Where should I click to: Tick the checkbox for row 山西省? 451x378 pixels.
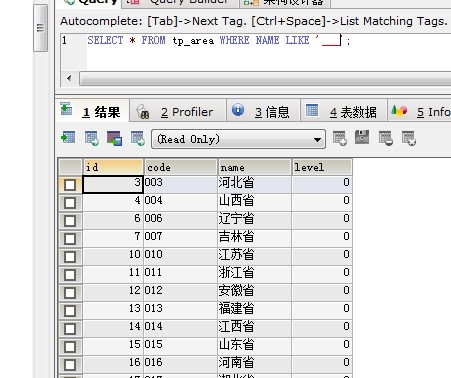pyautogui.click(x=70, y=203)
